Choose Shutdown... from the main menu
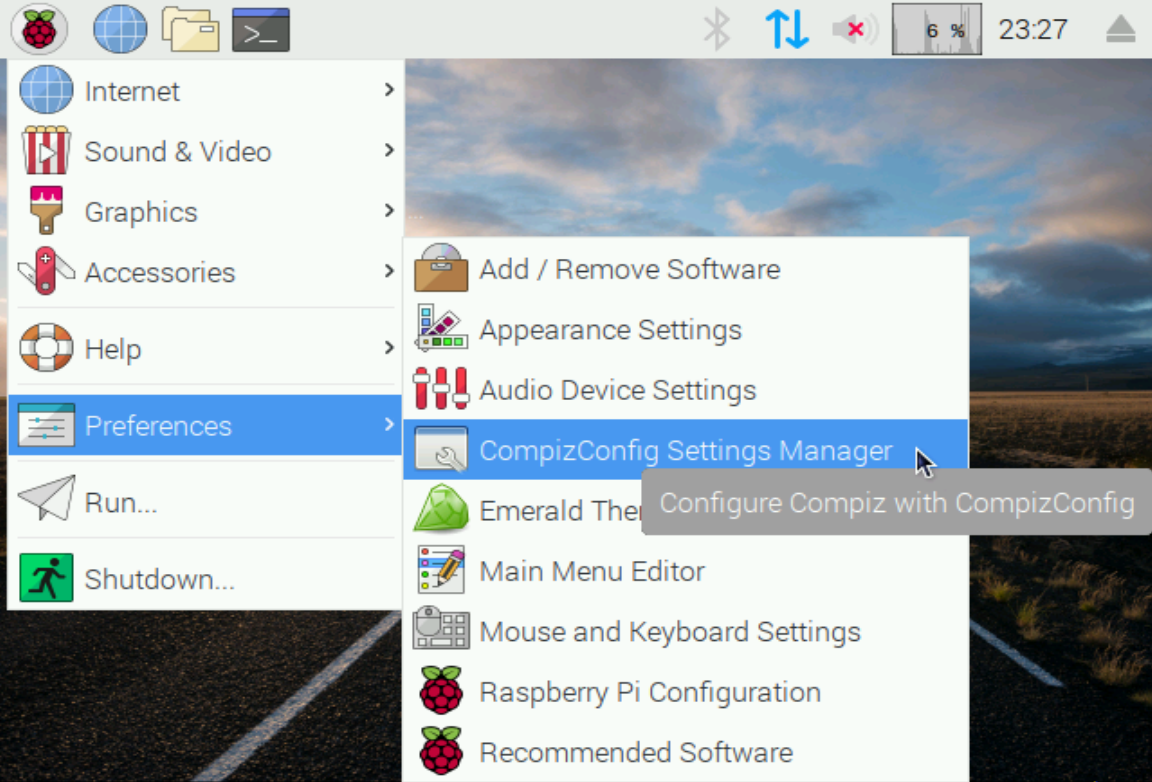This screenshot has width=1152, height=782. [205, 578]
